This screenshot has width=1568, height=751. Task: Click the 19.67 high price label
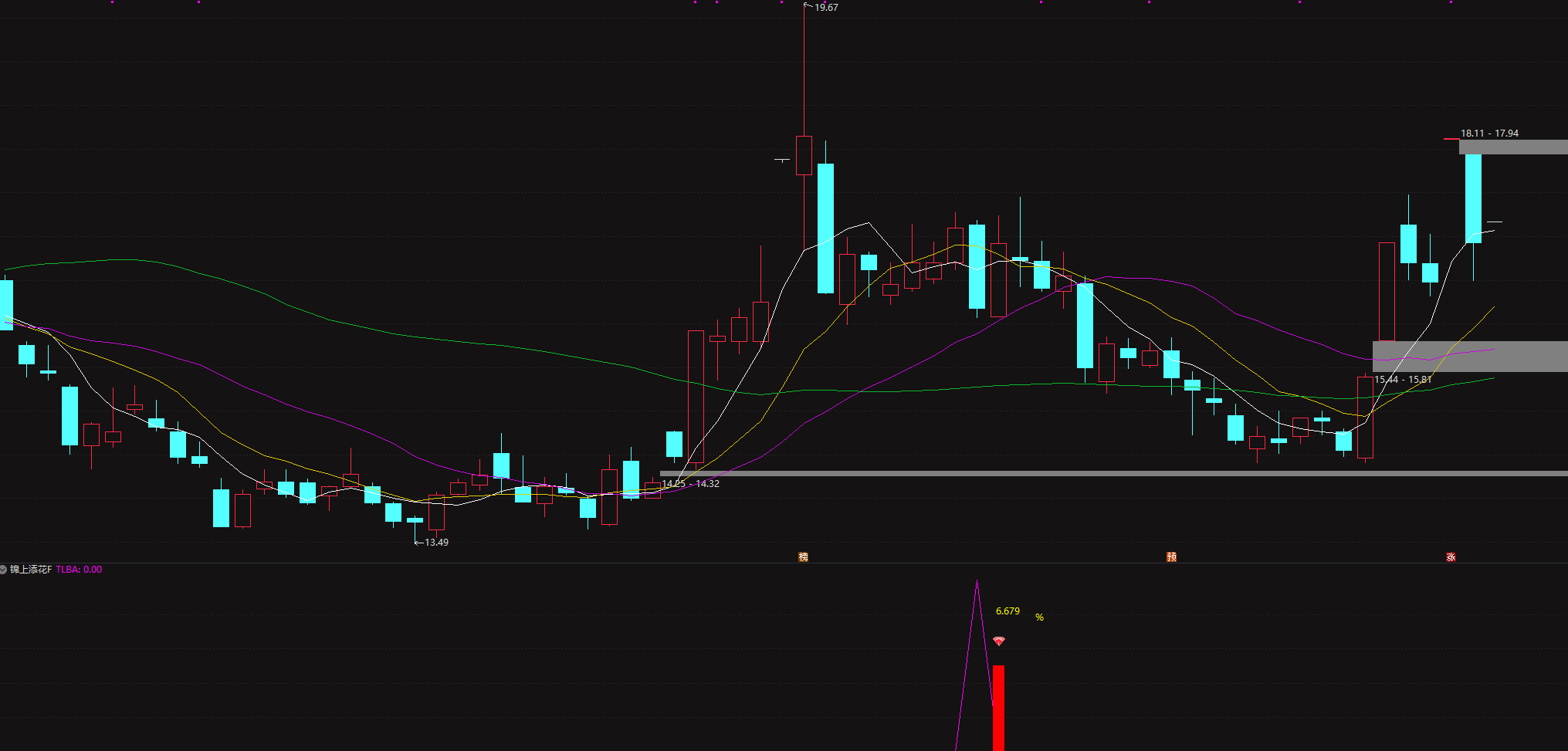825,8
